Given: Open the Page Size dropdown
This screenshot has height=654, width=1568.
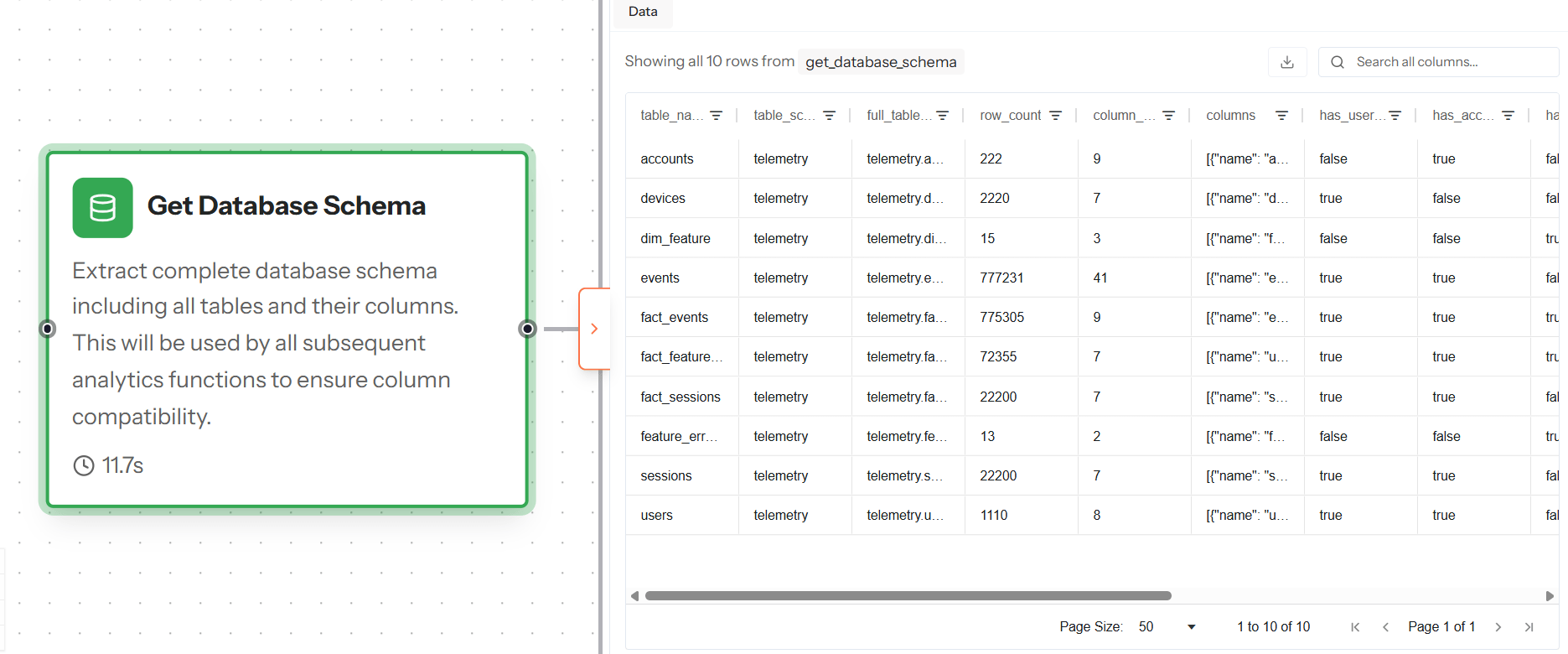Looking at the screenshot, I should pyautogui.click(x=1167, y=627).
